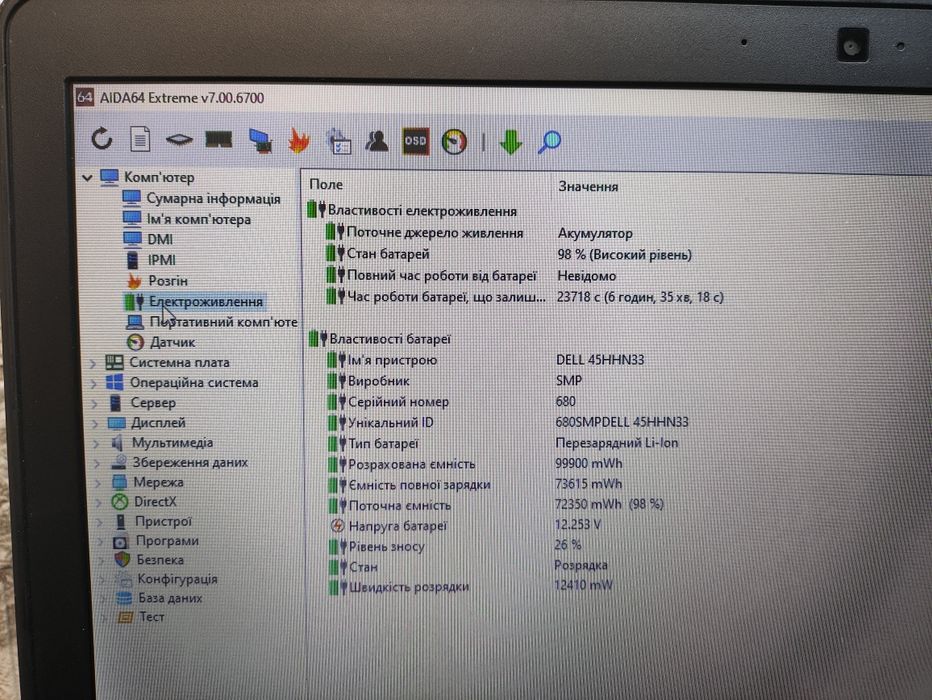Expand the Дисплей tree node
This screenshot has width=932, height=700.
click(95, 424)
